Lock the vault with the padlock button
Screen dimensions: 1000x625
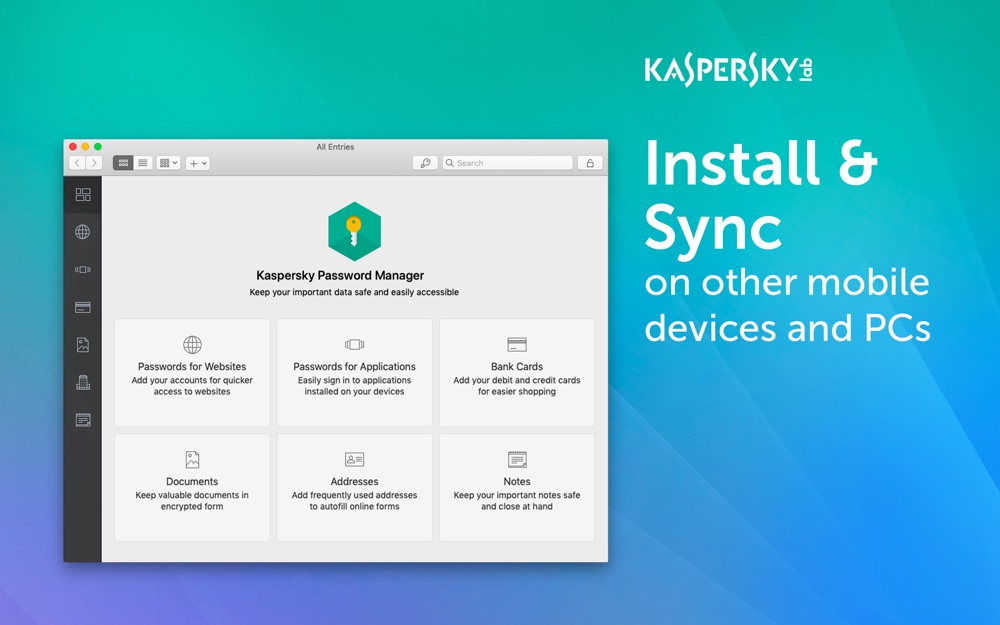pos(590,163)
